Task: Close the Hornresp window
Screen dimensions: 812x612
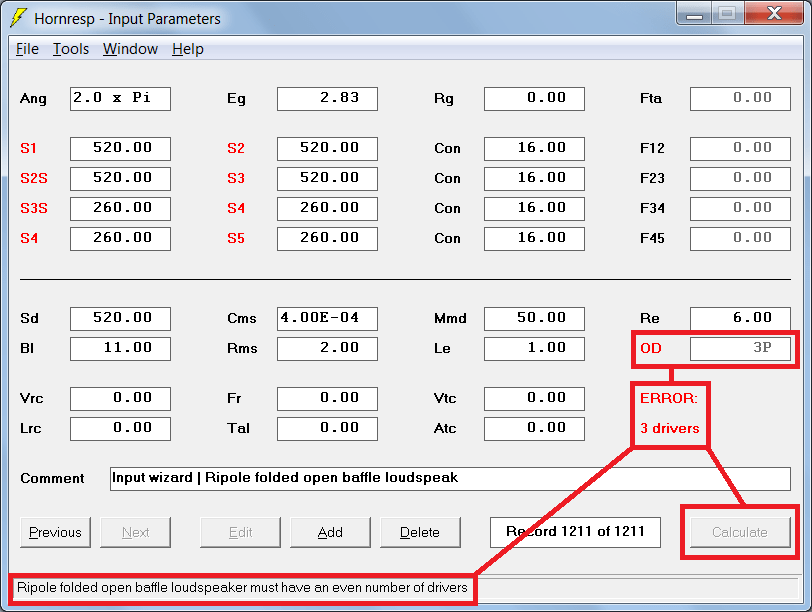Action: 774,13
